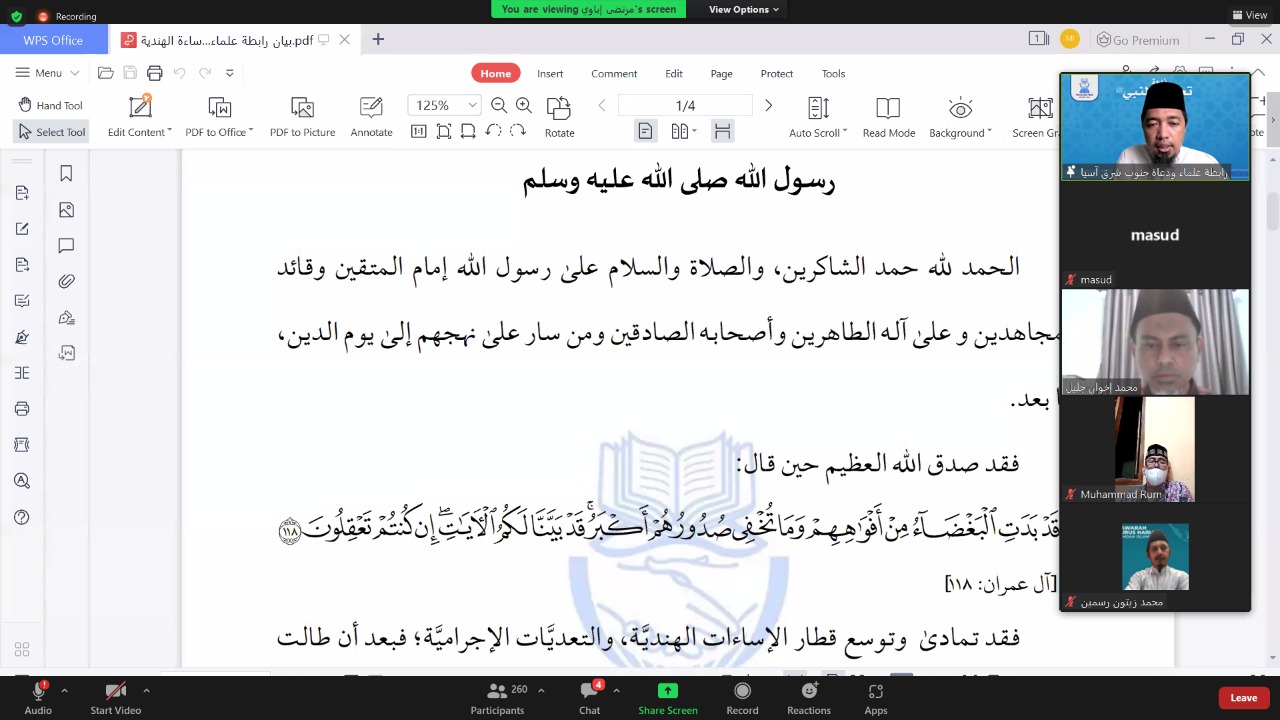Open the WPS Menu
1280x720 pixels.
coord(47,73)
